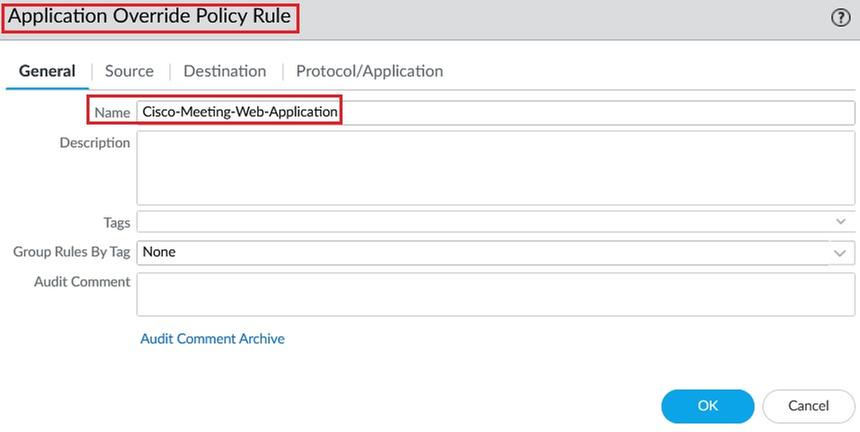Cancel the policy rule dialog

(808, 406)
